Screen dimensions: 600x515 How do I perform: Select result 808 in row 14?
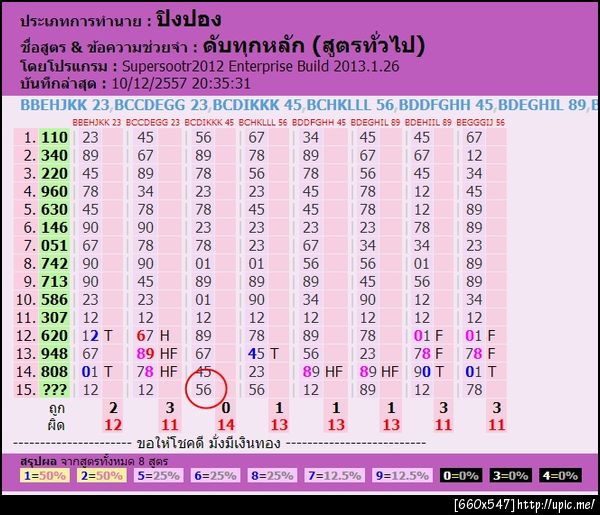click(54, 372)
